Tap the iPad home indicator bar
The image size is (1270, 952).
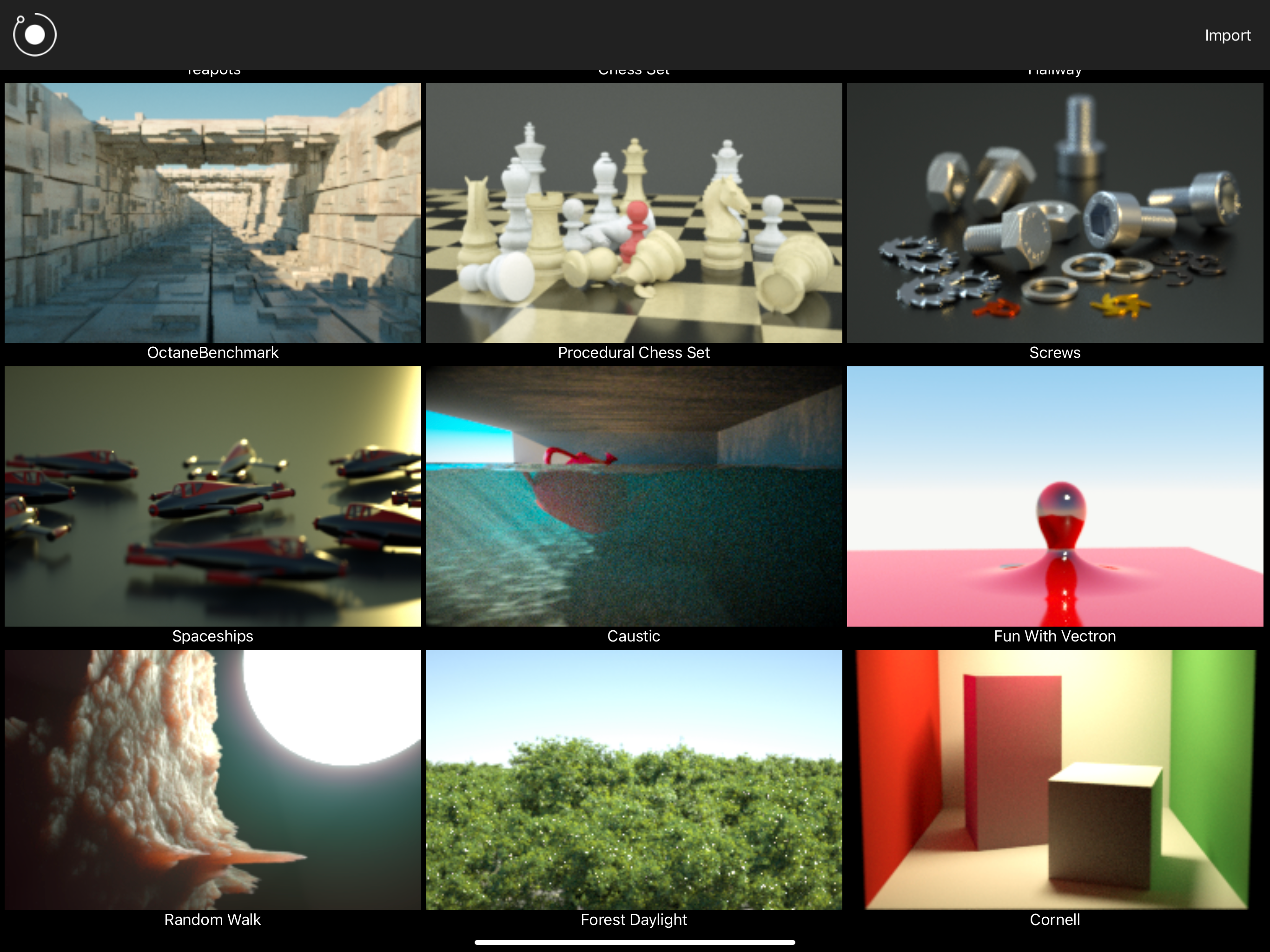pos(635,942)
